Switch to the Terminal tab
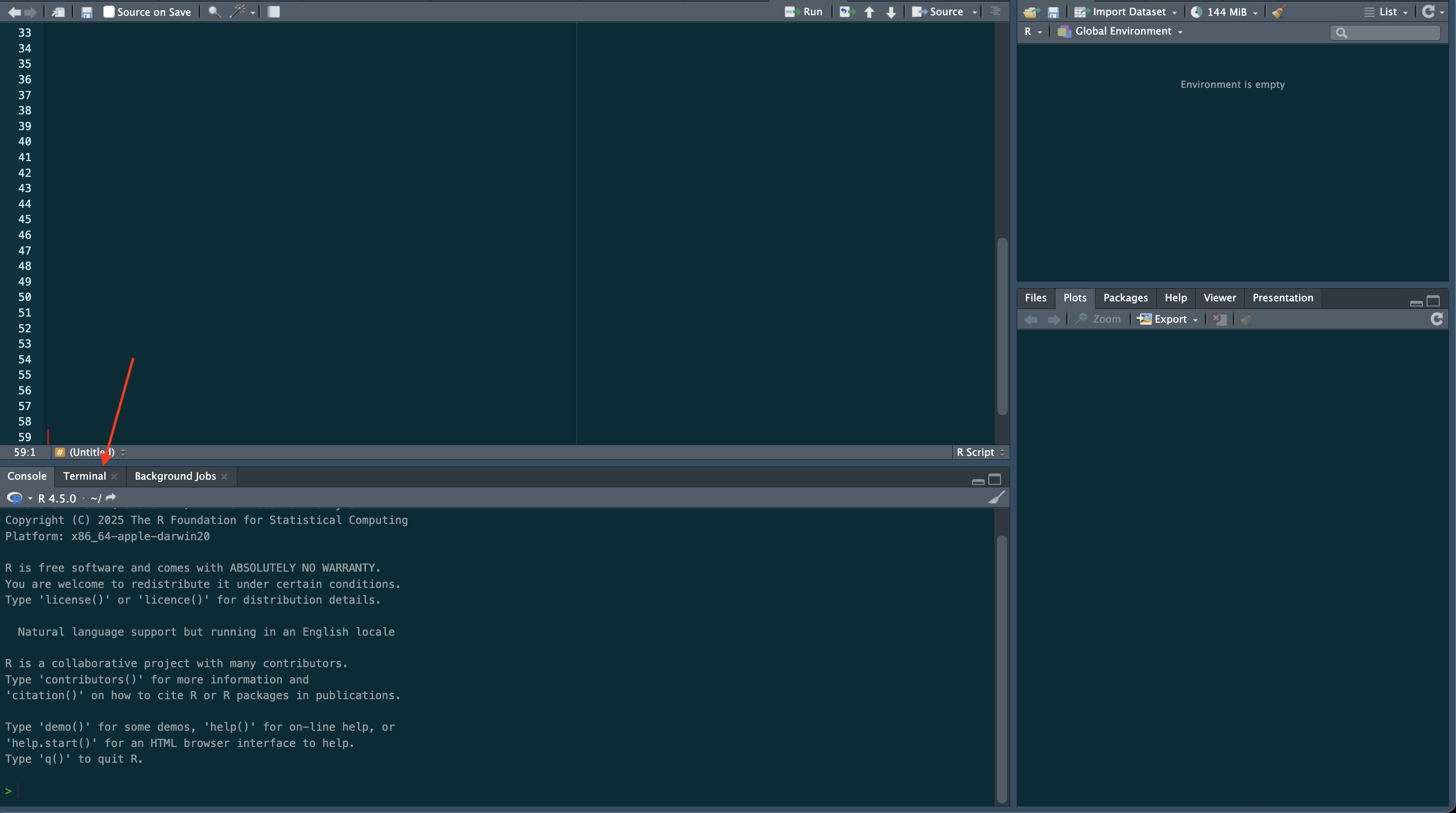This screenshot has height=813, width=1456. [84, 476]
